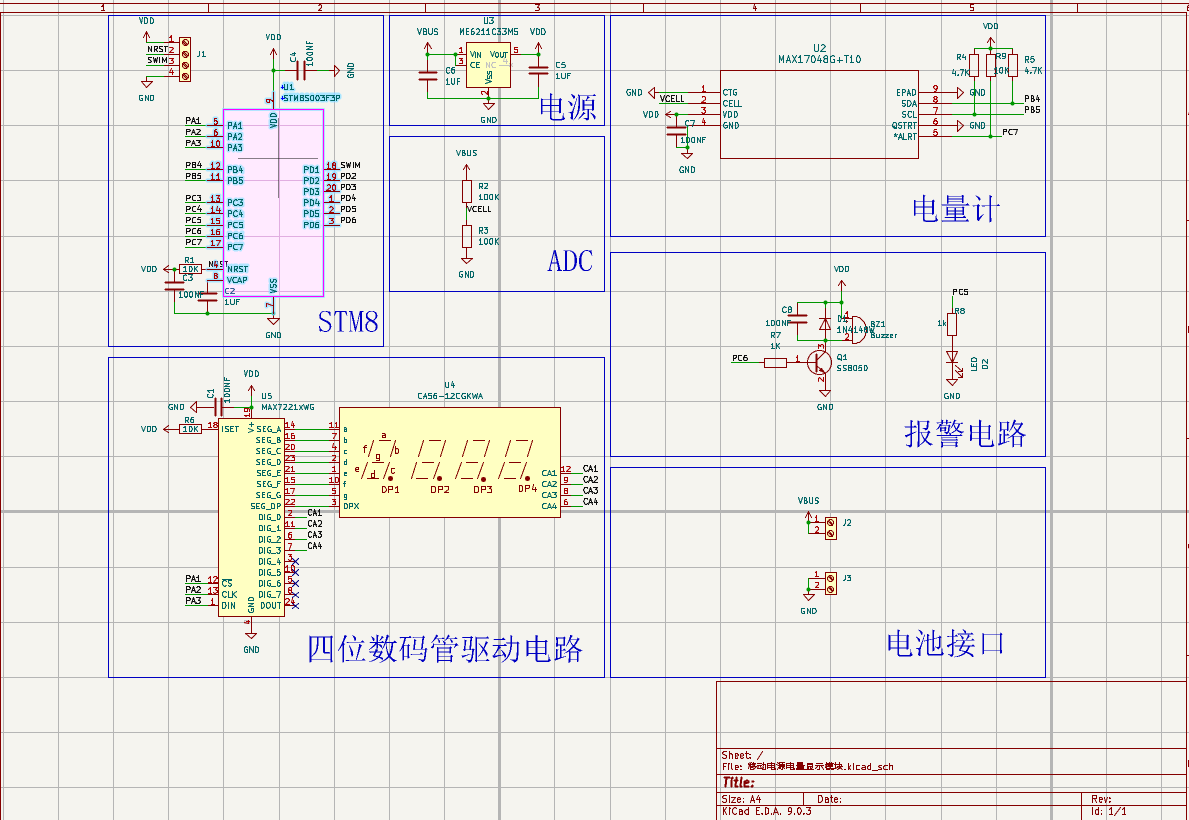
Task: Select the CA56-12CGKWA seven-segment display U4
Action: pyautogui.click(x=449, y=461)
